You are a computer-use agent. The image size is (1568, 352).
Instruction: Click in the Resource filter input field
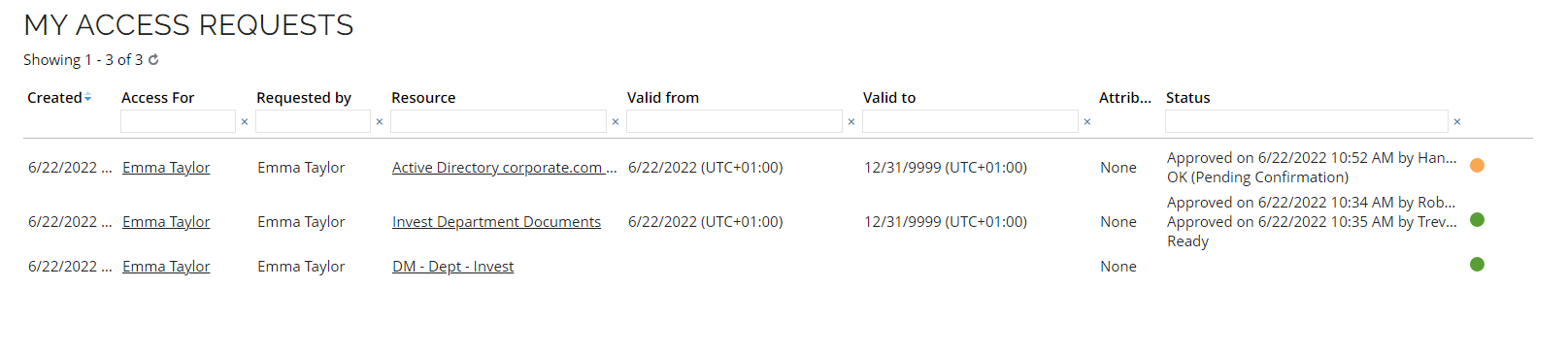(499, 121)
